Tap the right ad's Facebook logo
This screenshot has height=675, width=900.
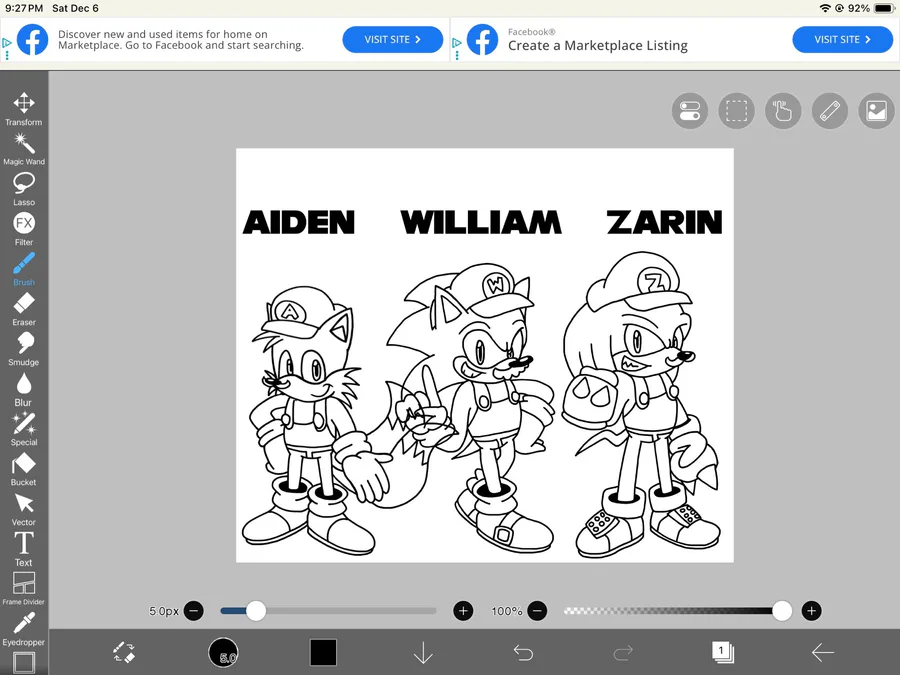pos(483,40)
